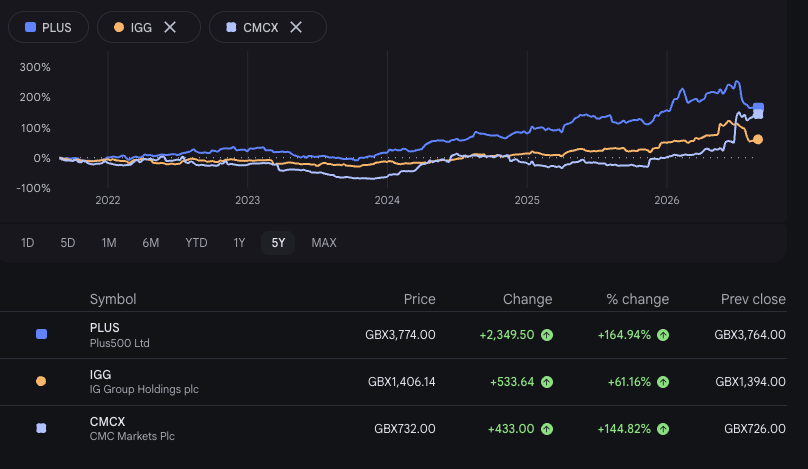Click the 2026 label on chart axis
808x469 pixels.
(667, 200)
